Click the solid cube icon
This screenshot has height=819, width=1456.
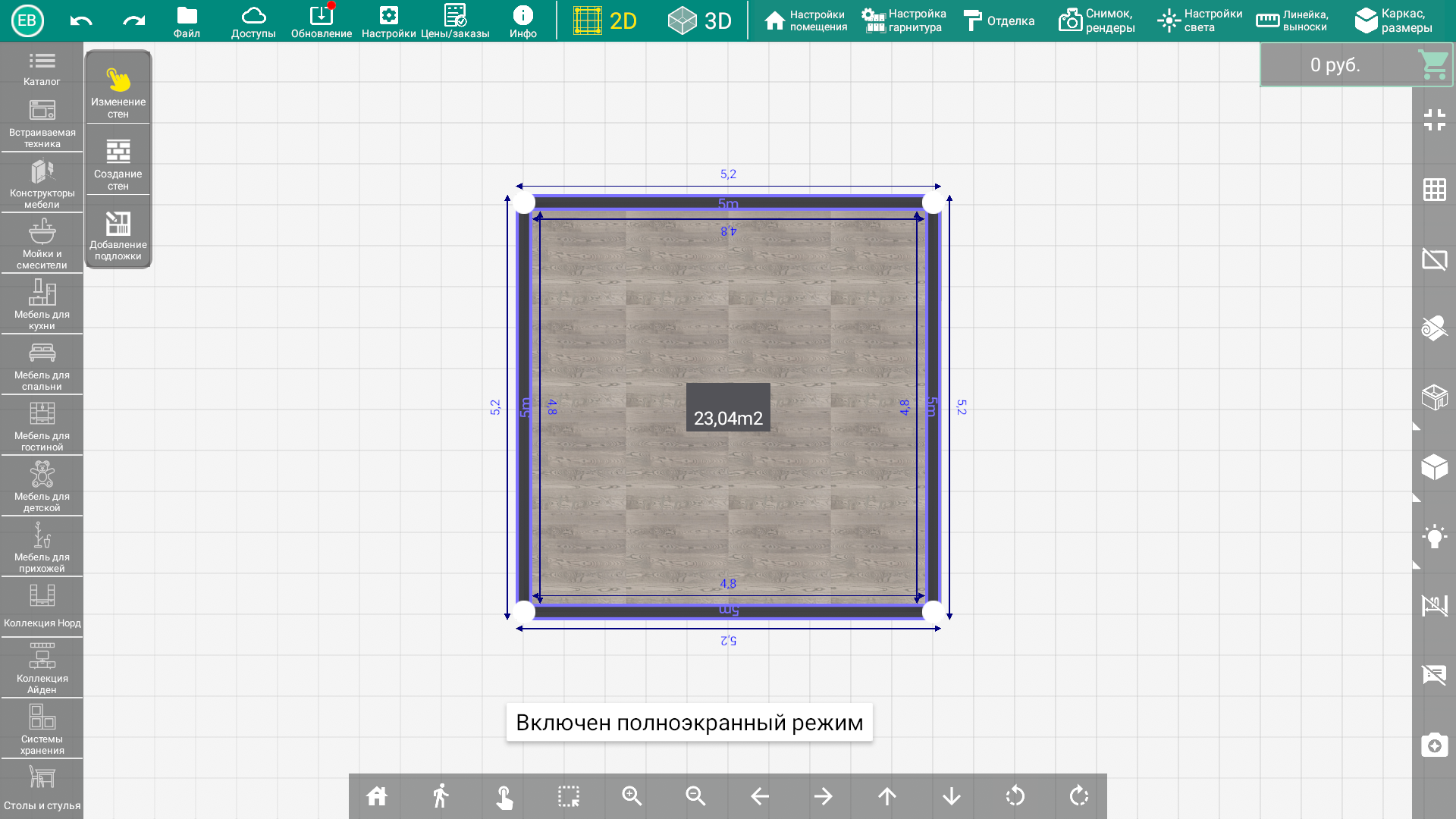point(1435,467)
